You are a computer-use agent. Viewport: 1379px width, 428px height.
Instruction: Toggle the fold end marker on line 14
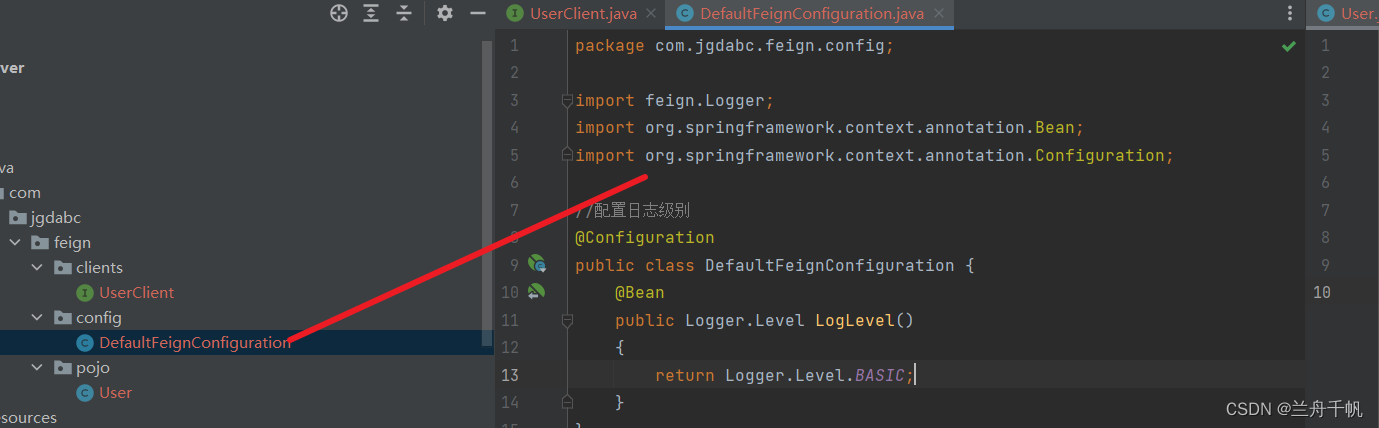567,402
